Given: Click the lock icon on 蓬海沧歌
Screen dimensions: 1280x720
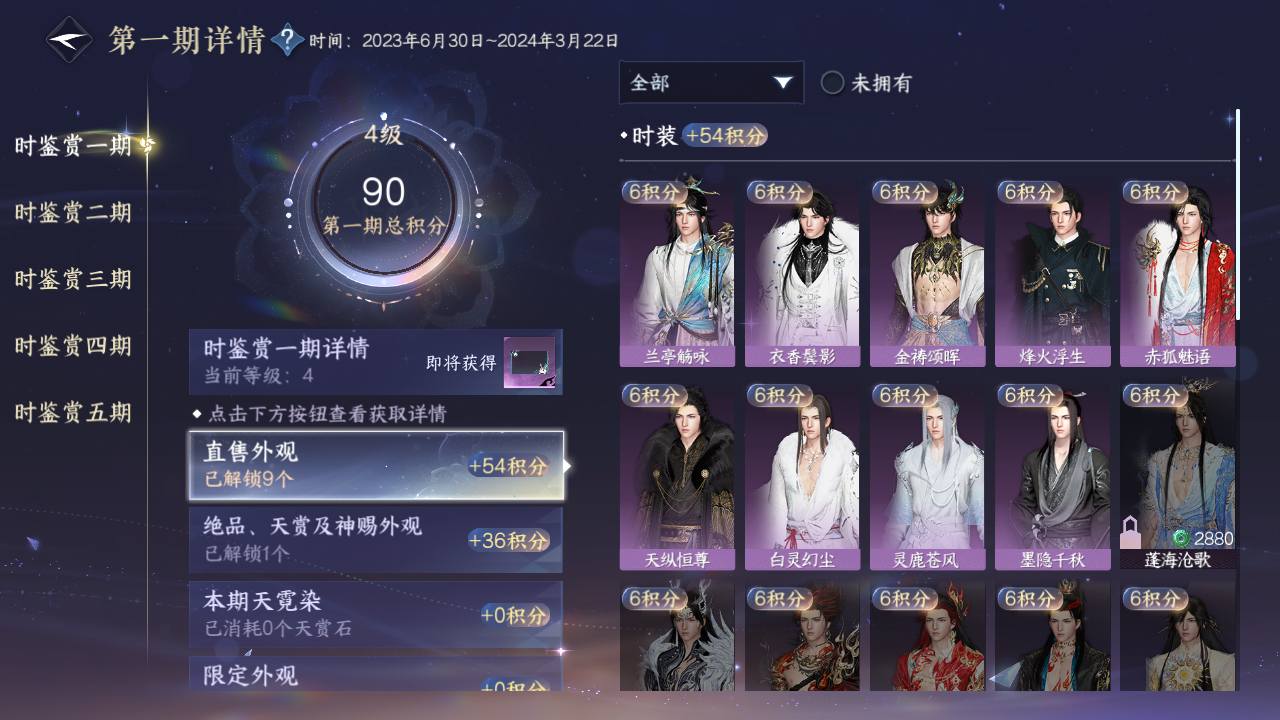Looking at the screenshot, I should coord(1129,533).
